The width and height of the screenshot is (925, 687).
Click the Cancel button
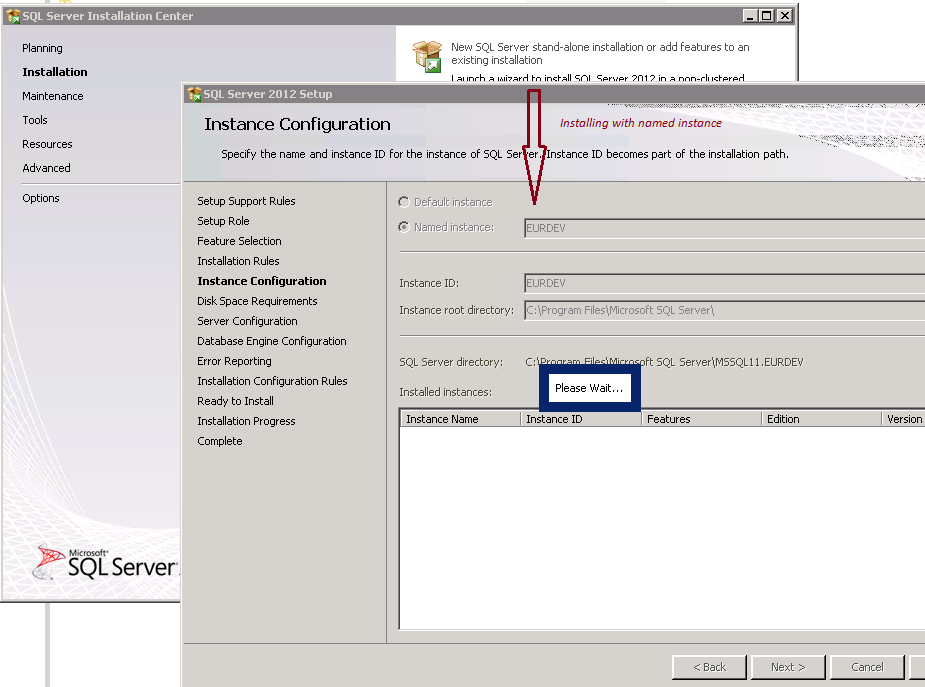coord(867,667)
